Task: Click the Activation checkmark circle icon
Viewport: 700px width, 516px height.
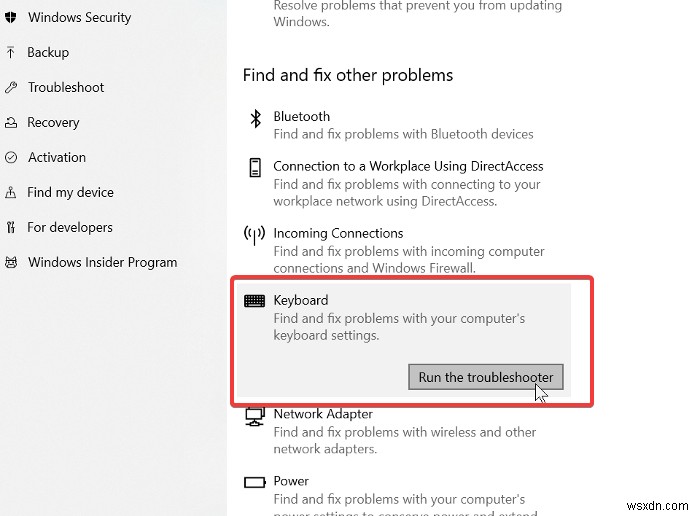Action: [11, 158]
